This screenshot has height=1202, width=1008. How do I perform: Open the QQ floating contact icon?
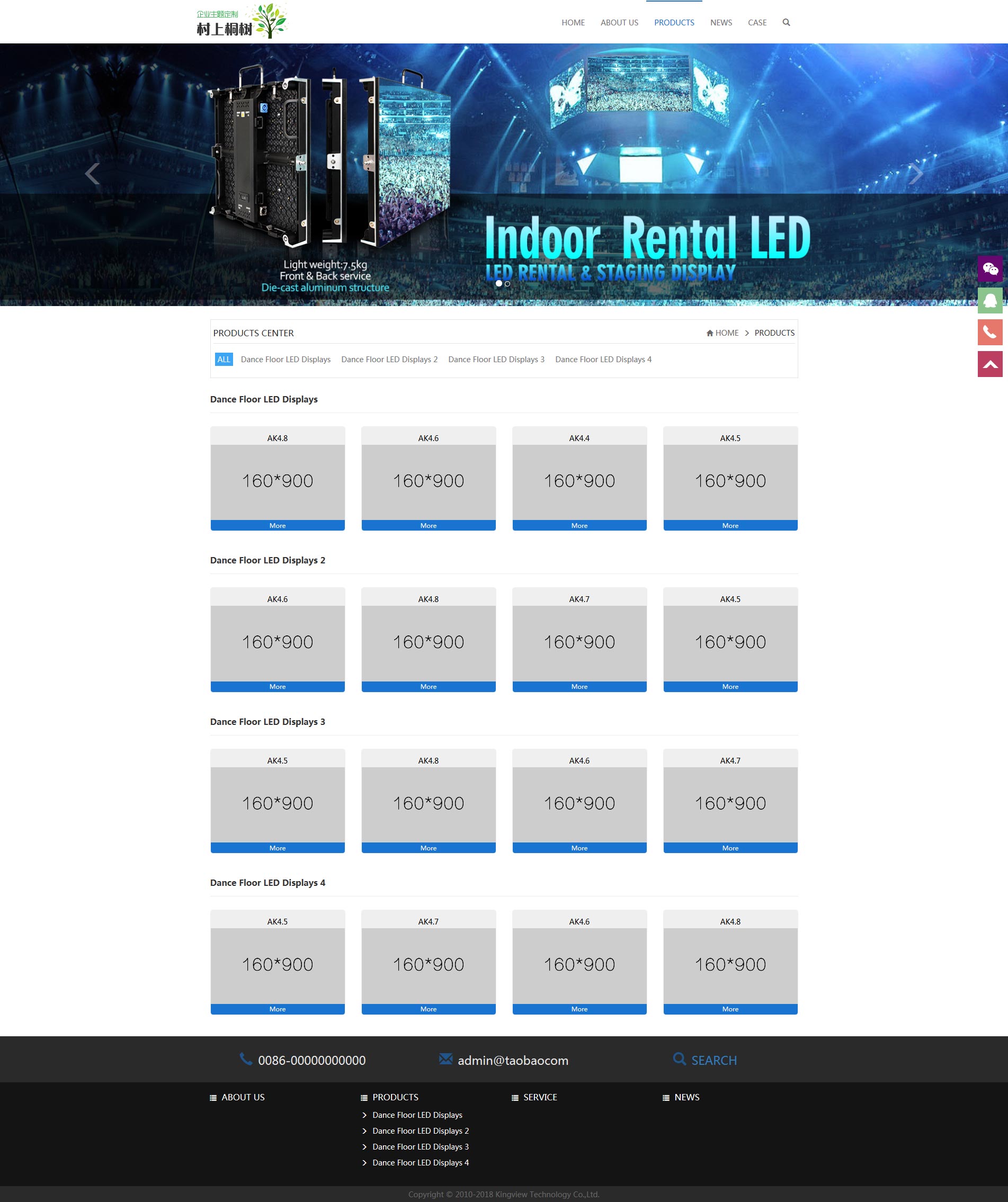click(989, 301)
